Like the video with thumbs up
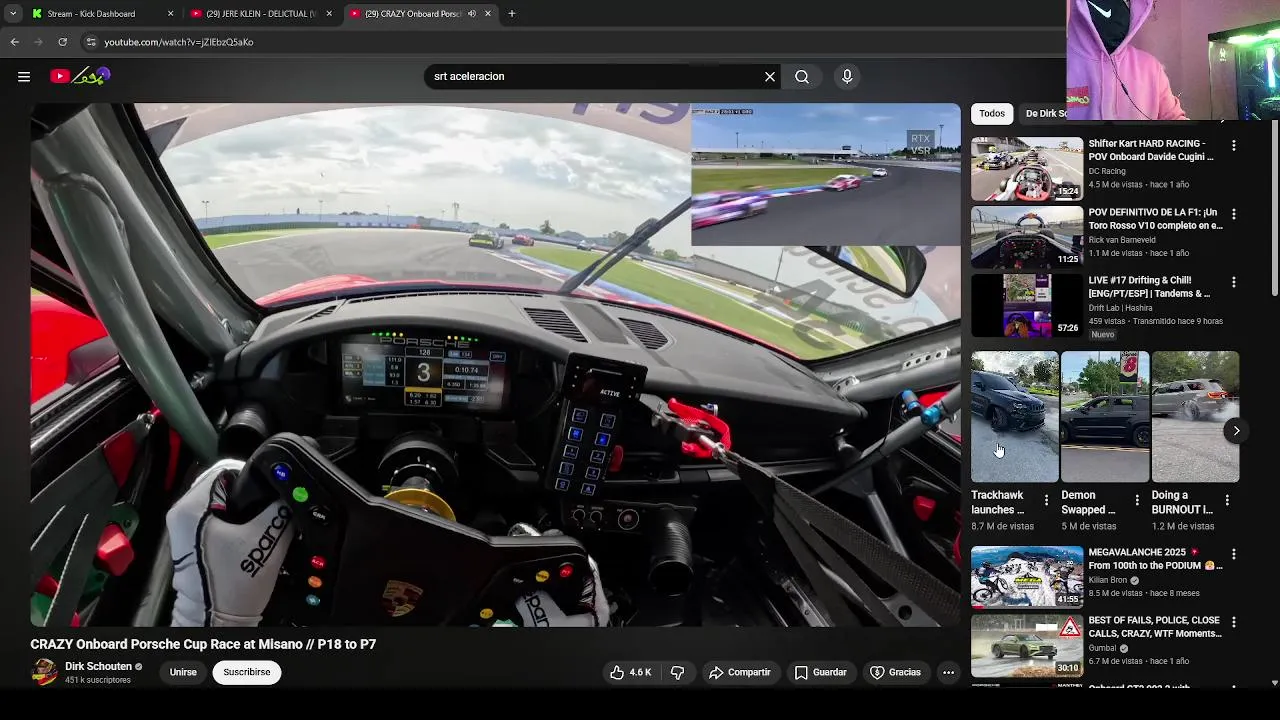The width and height of the screenshot is (1280, 720). 631,672
